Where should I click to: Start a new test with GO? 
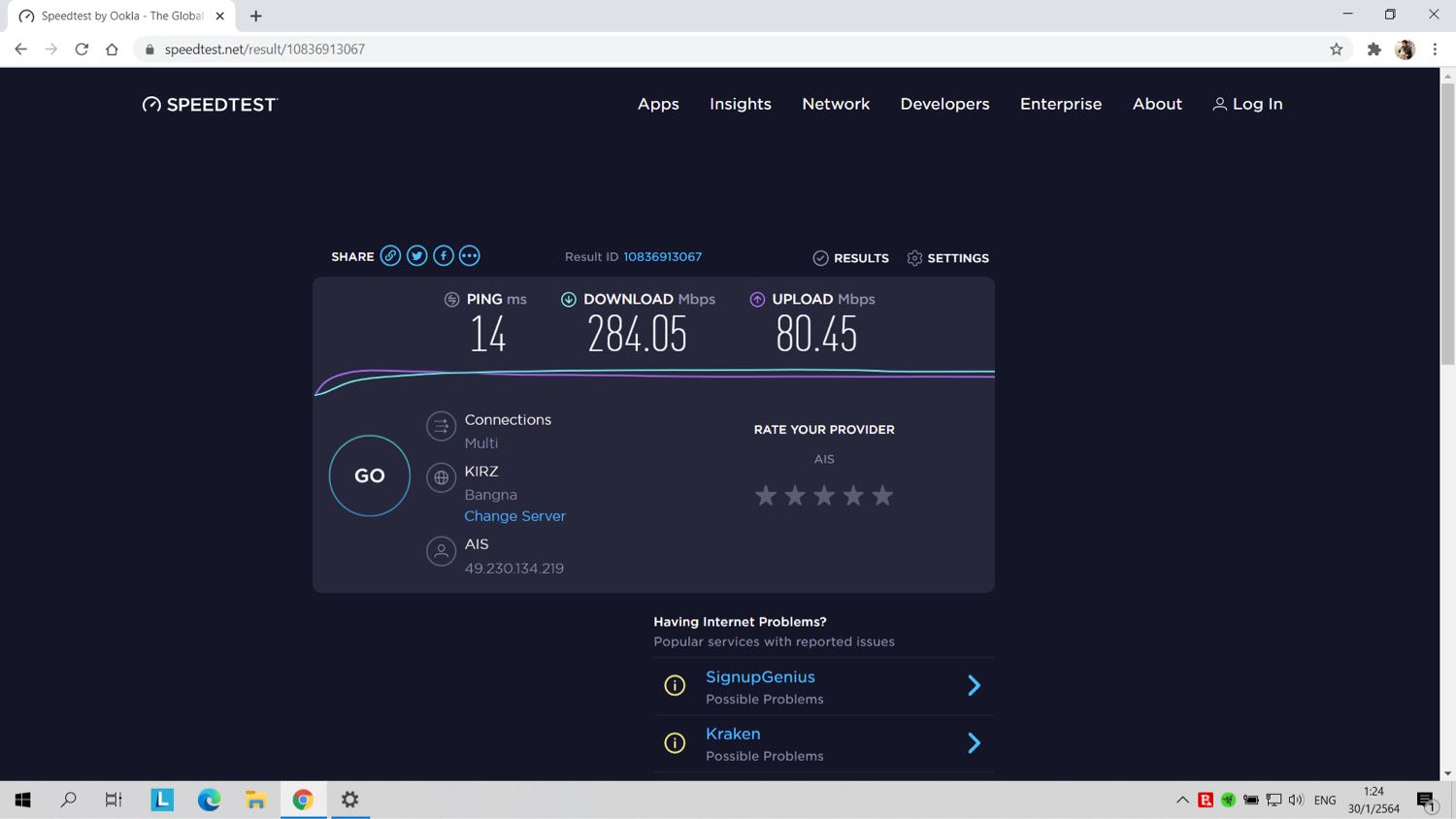tap(370, 475)
